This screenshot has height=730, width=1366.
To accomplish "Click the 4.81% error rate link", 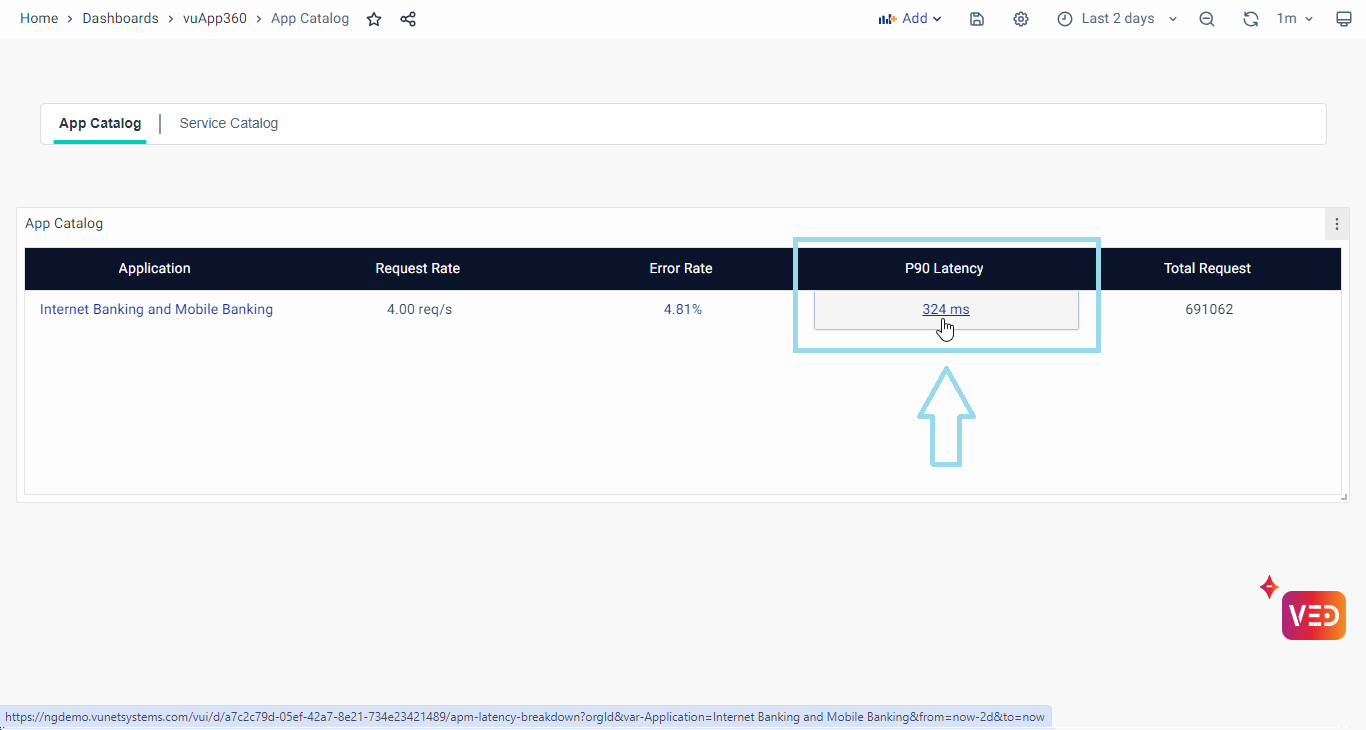I will click(x=682, y=309).
